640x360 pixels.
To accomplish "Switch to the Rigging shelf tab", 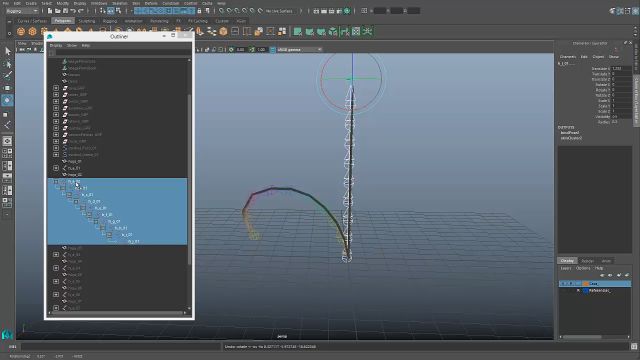I will click(109, 21).
